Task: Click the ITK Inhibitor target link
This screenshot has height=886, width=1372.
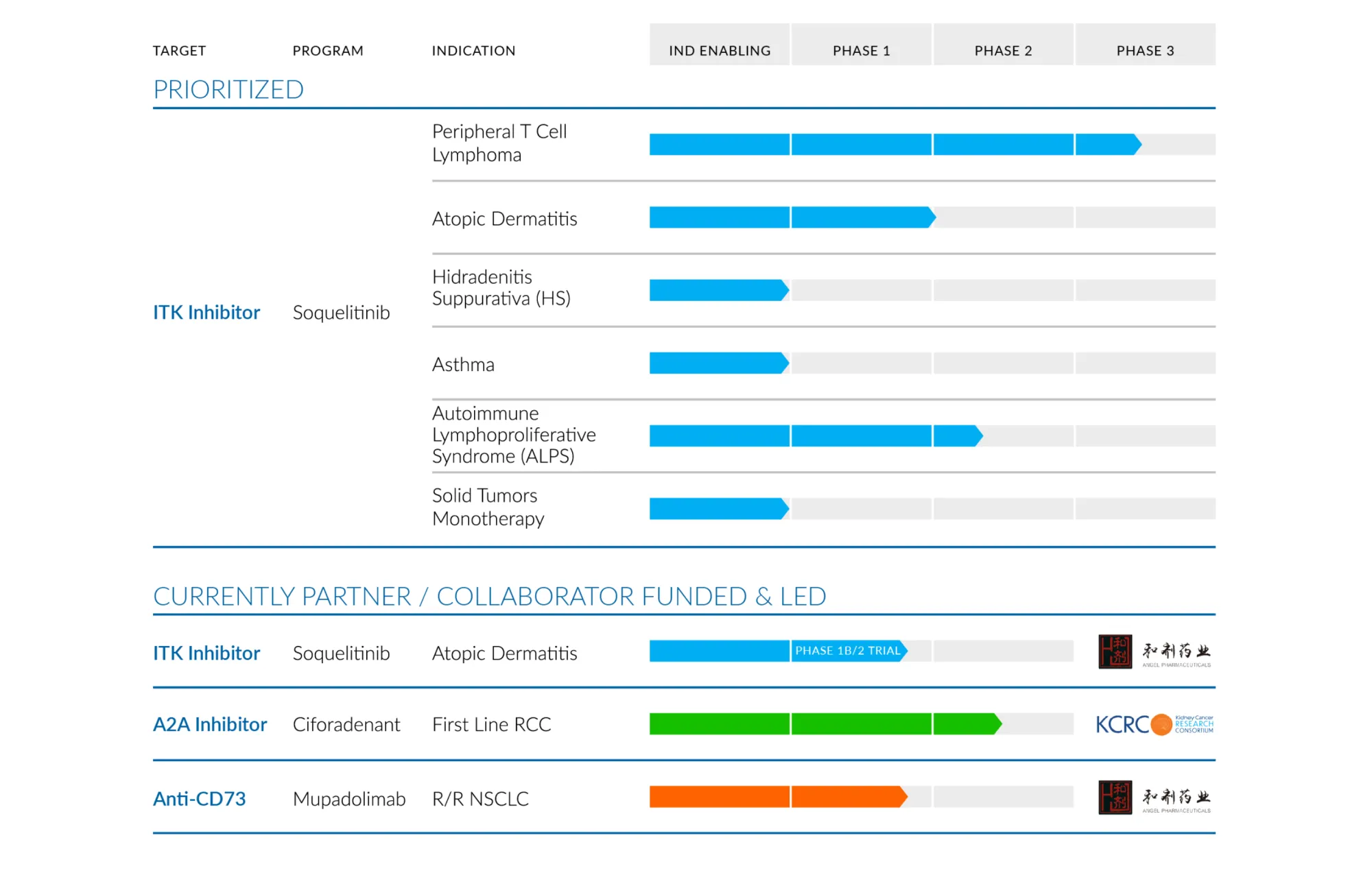Action: pyautogui.click(x=206, y=313)
